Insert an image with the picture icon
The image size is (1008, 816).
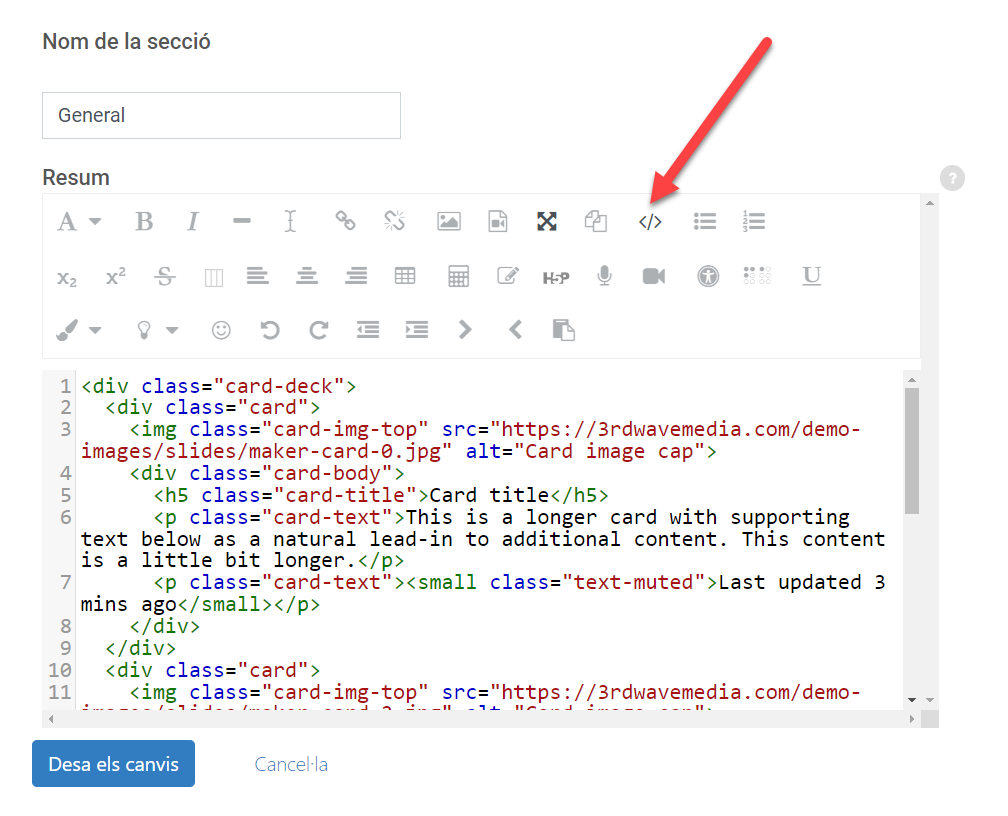[449, 222]
